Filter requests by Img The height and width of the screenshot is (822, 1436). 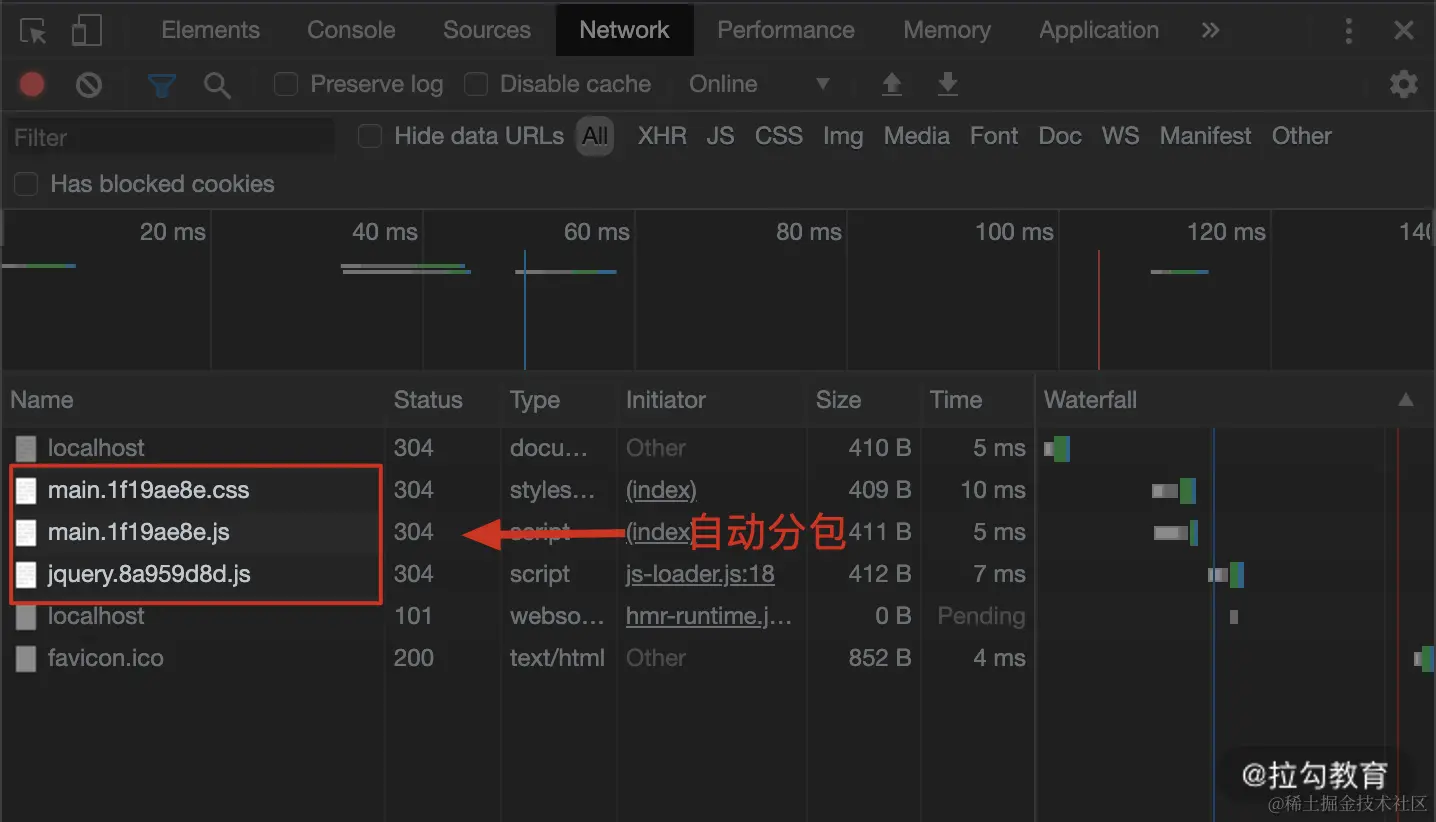click(843, 136)
